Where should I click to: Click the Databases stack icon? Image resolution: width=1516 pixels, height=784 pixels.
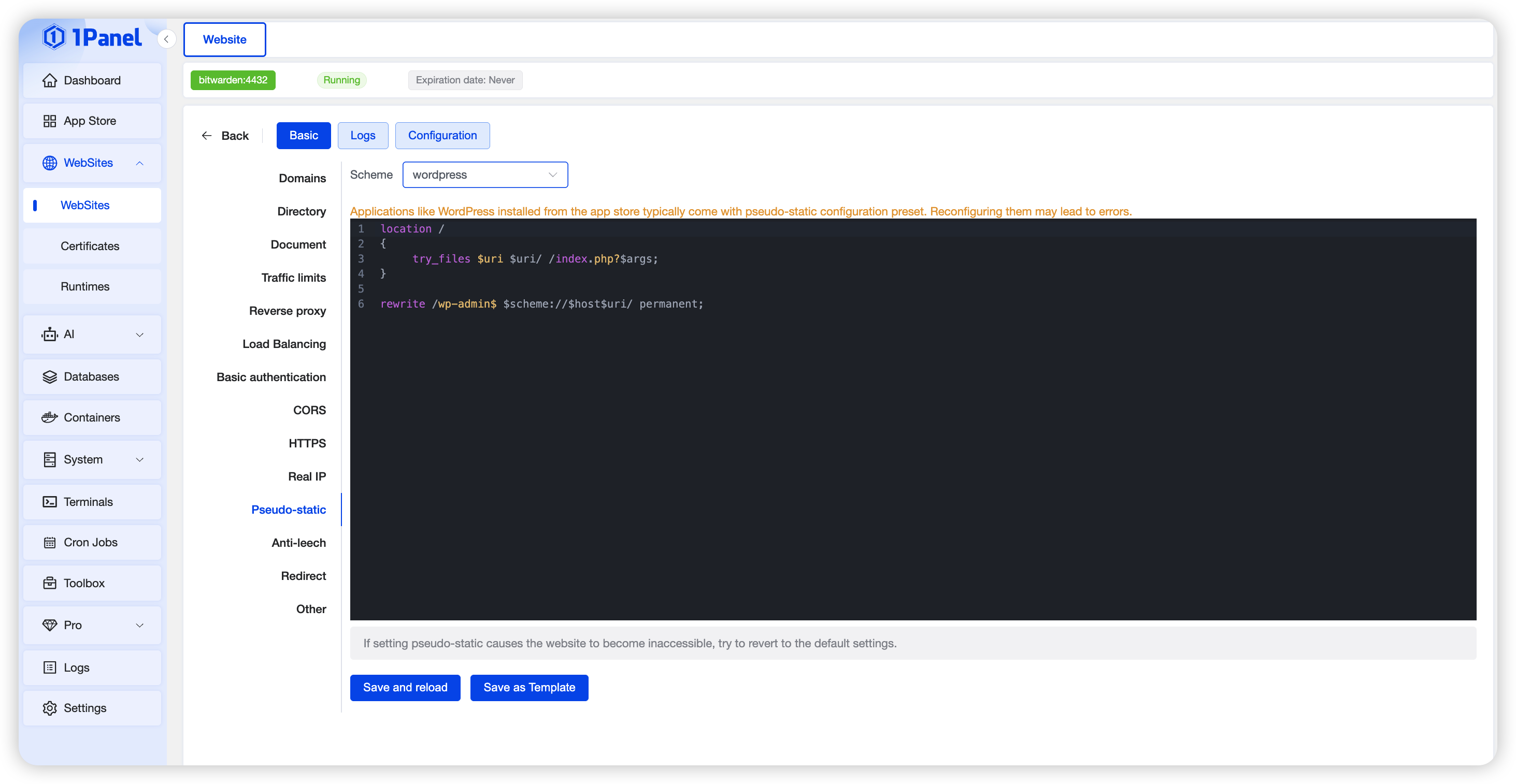[x=49, y=377]
